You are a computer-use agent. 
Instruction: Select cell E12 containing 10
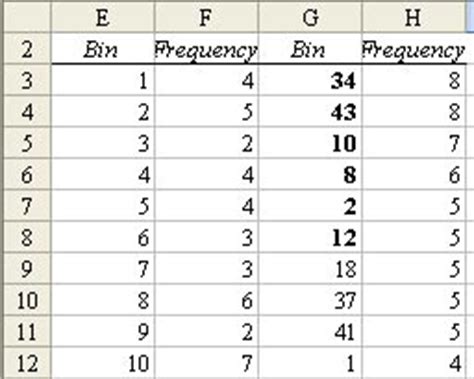click(x=103, y=363)
